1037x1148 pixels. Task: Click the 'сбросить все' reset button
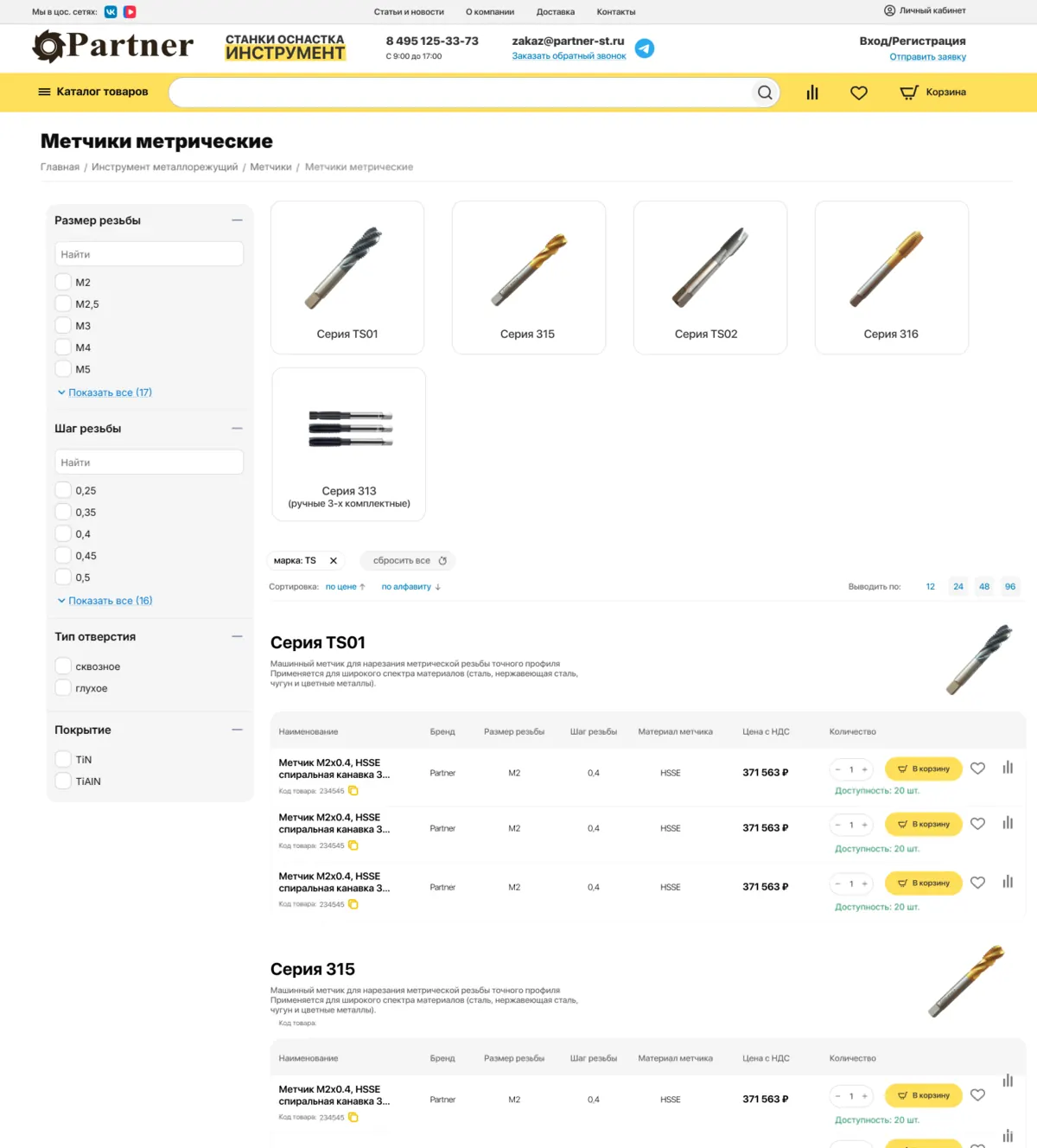pyautogui.click(x=409, y=561)
